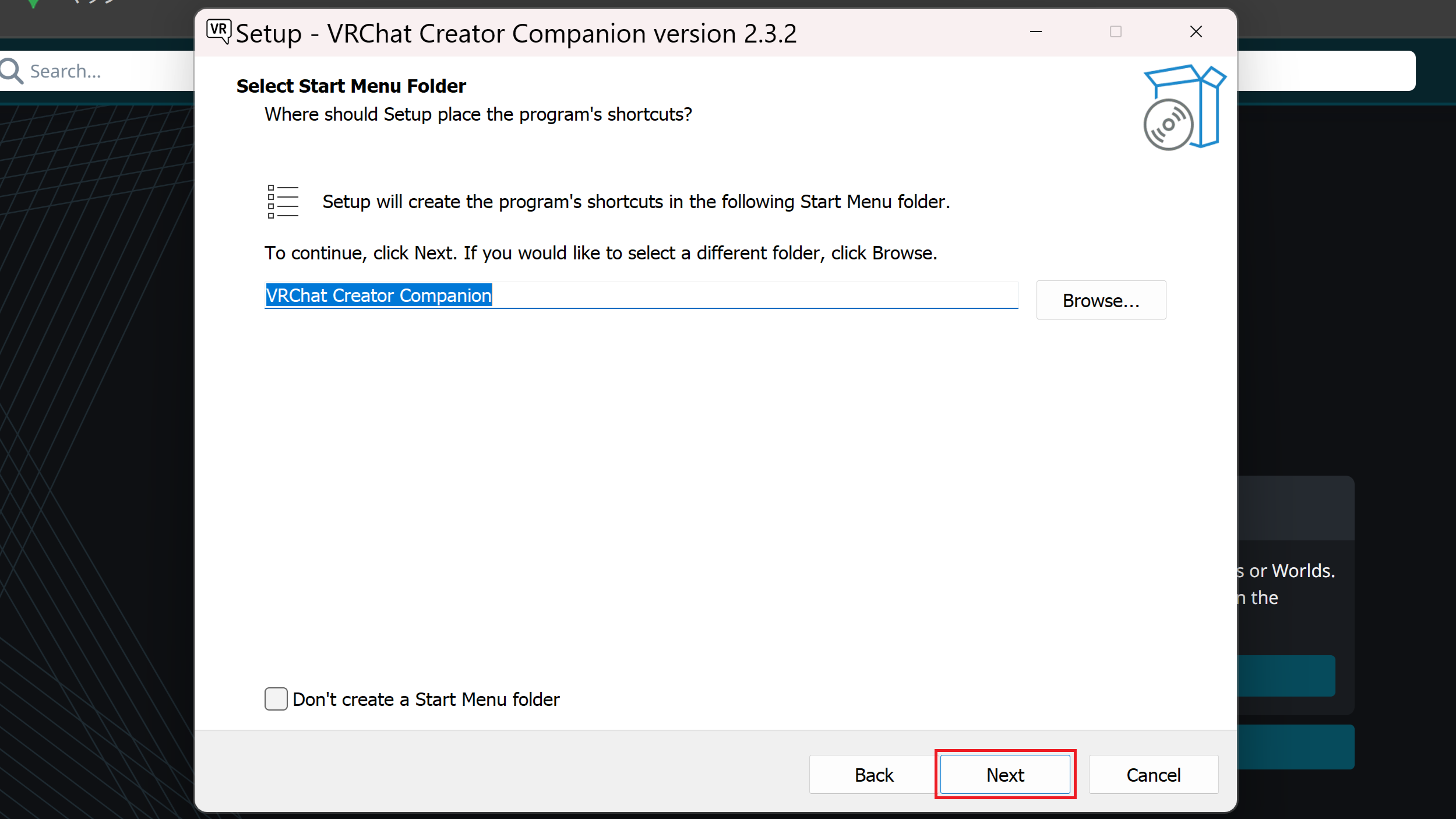This screenshot has width=1456, height=819.
Task: Click the installer box and disc icon
Action: 1183,108
